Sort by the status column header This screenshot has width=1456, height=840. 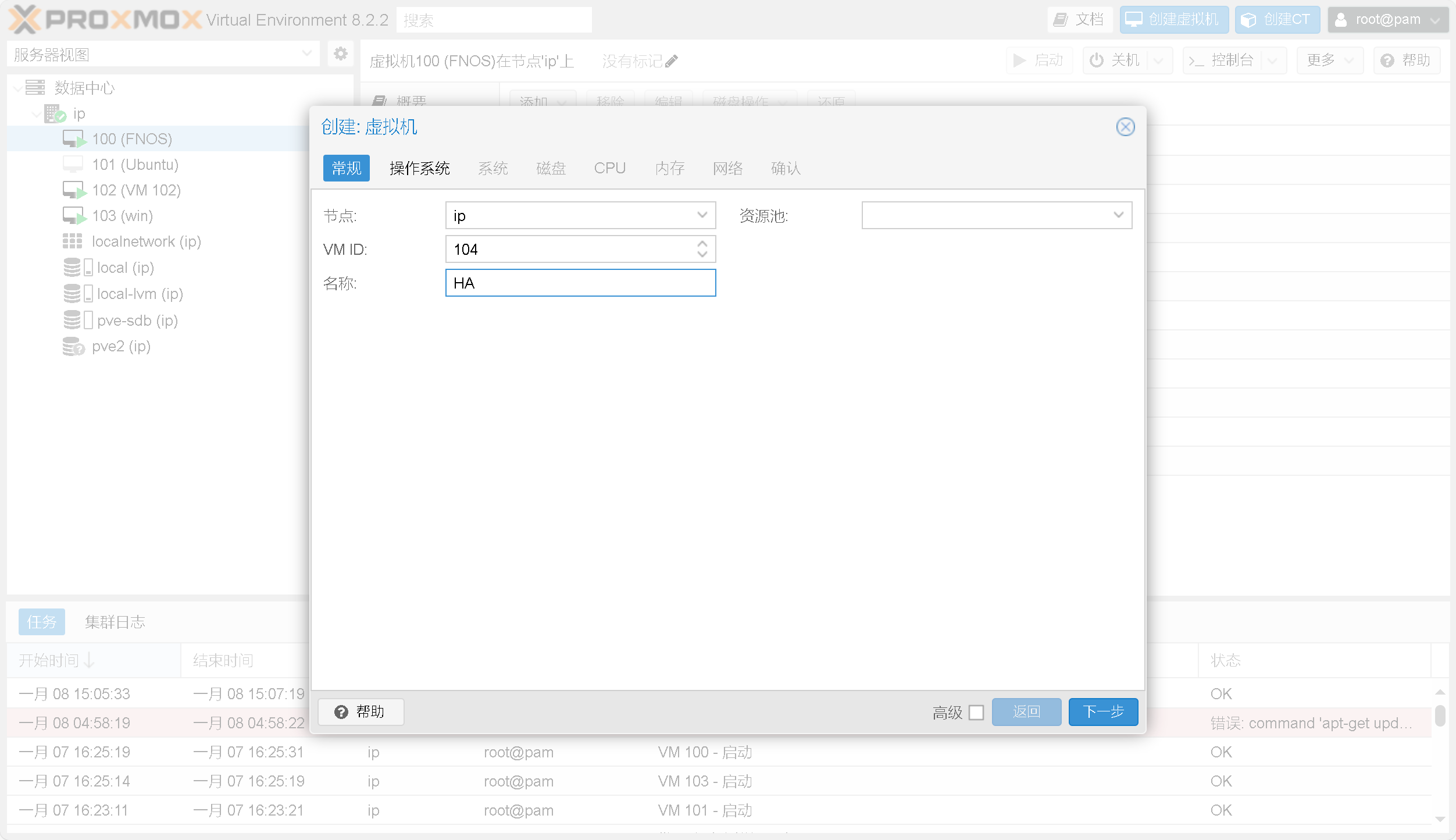(x=1314, y=660)
